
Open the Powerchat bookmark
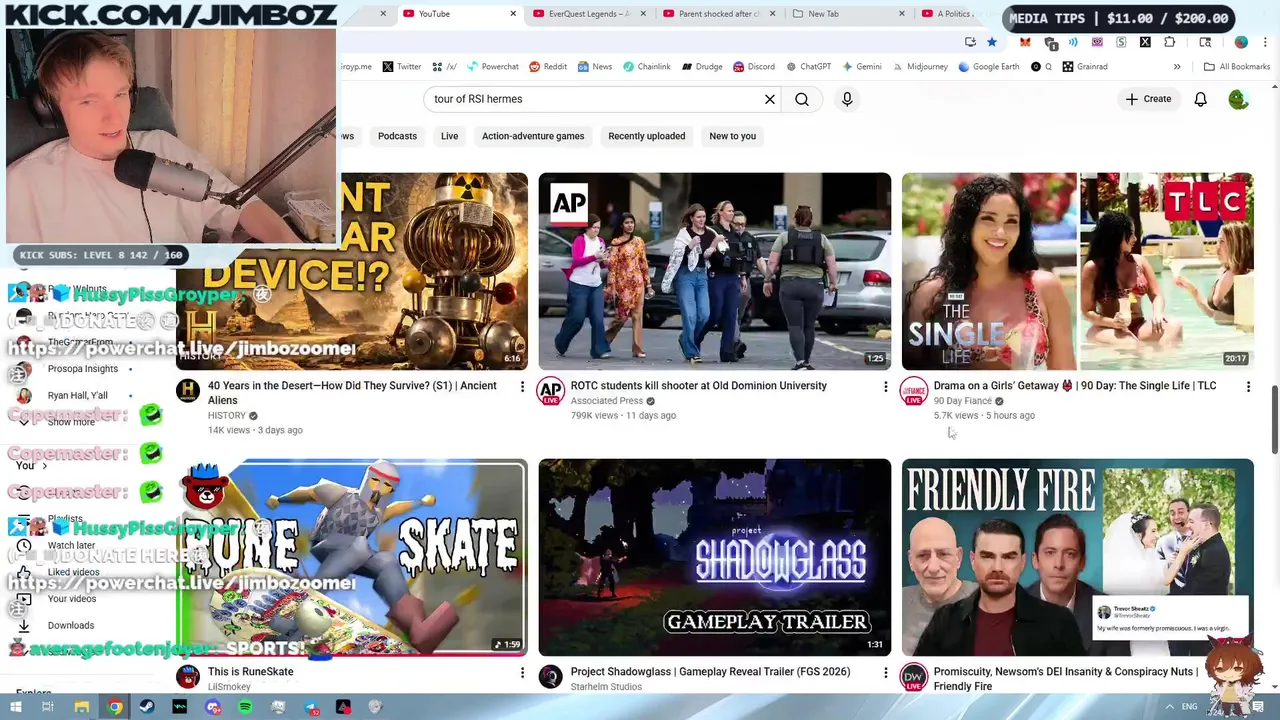[492, 67]
